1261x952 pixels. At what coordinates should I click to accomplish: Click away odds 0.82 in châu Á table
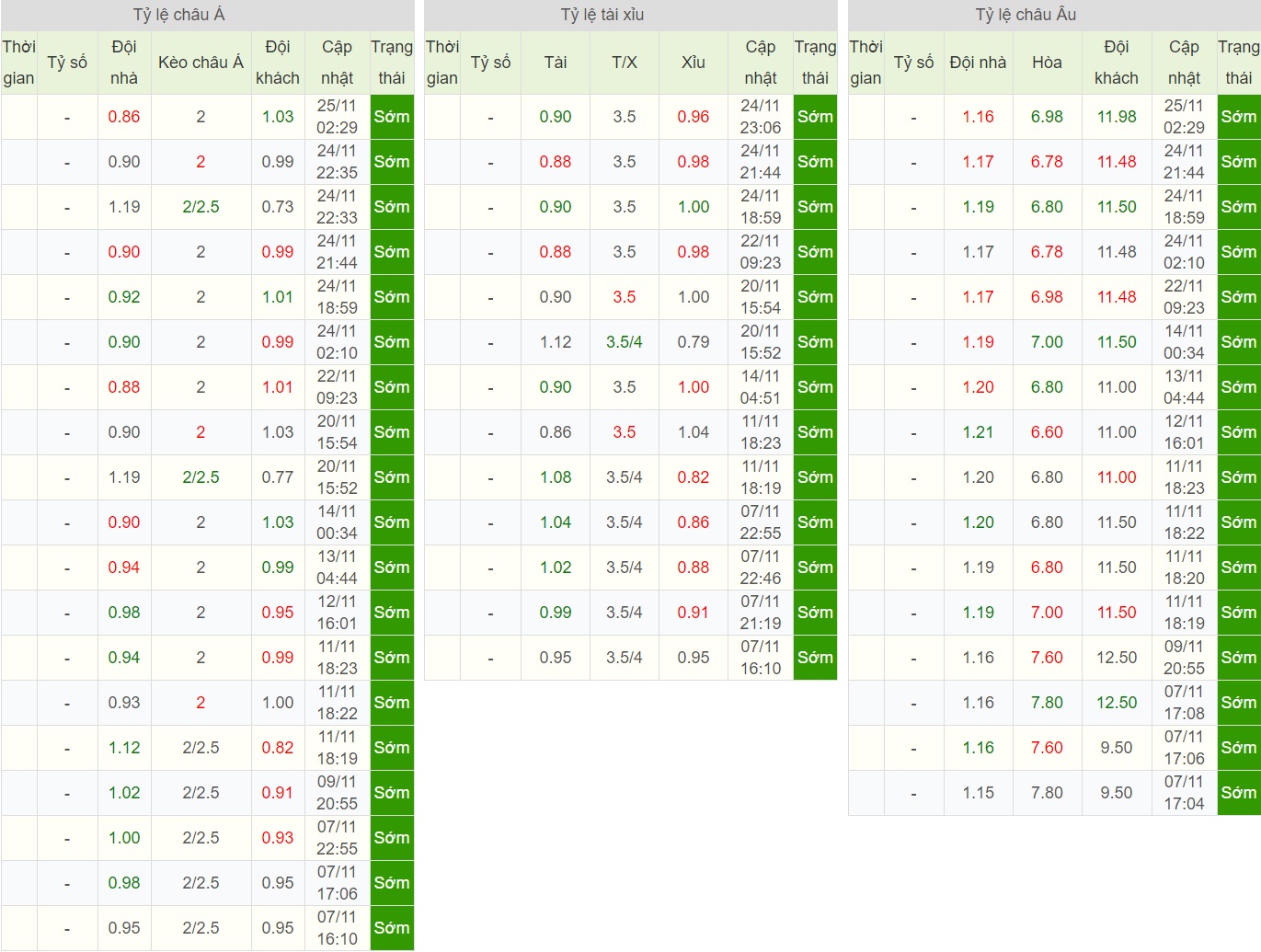point(278,748)
